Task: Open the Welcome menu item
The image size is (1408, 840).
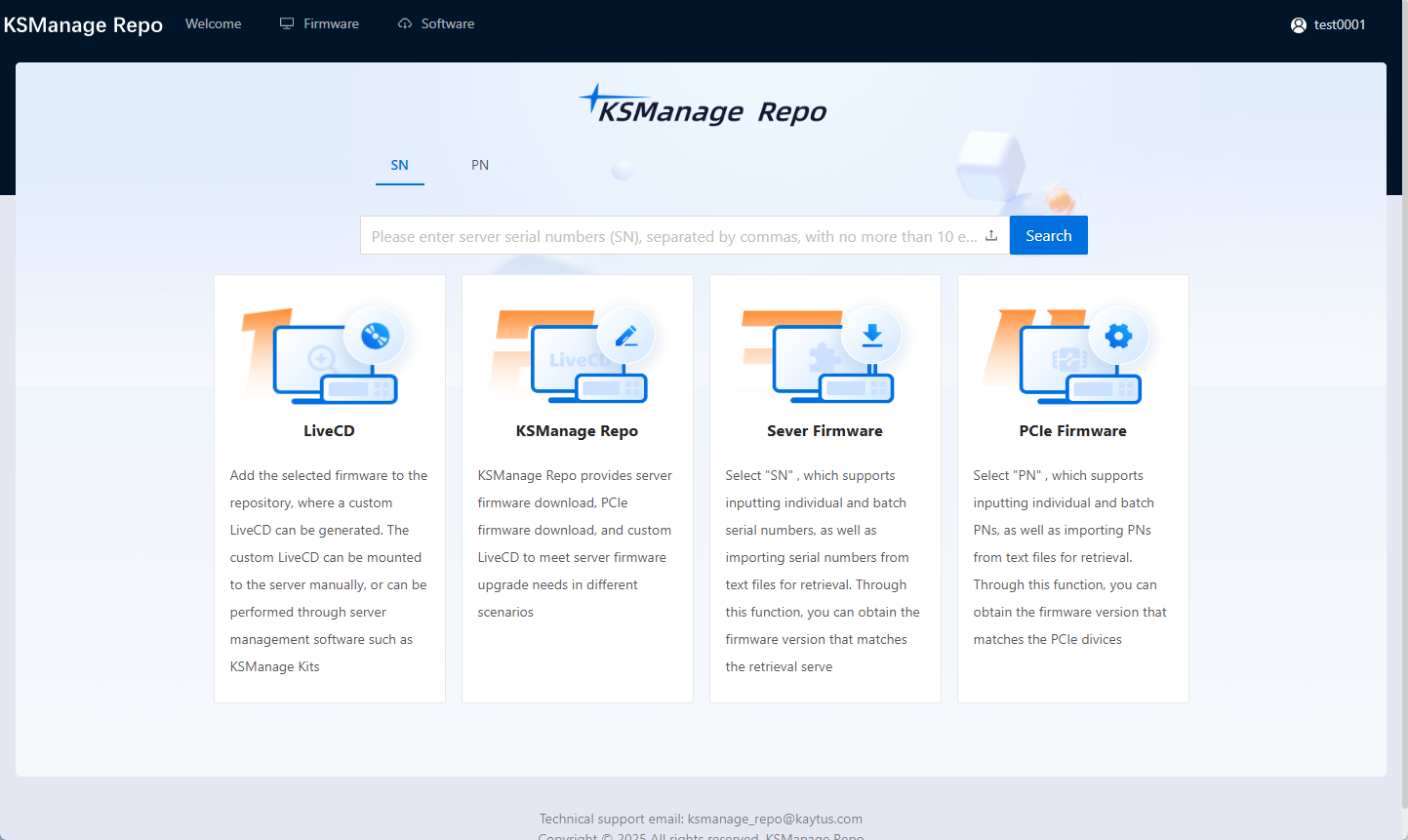Action: 214,23
